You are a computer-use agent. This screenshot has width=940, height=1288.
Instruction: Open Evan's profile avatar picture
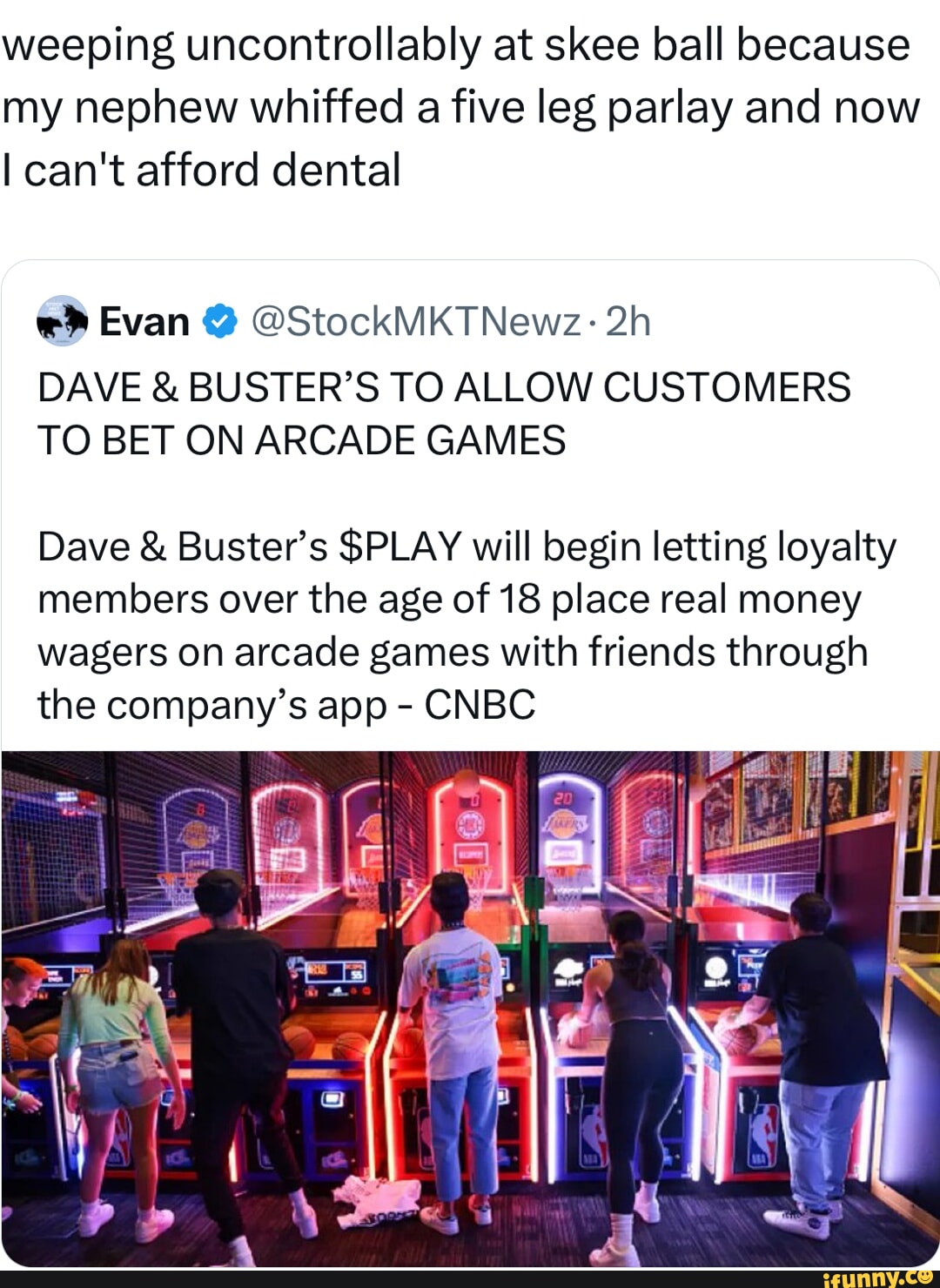click(63, 321)
